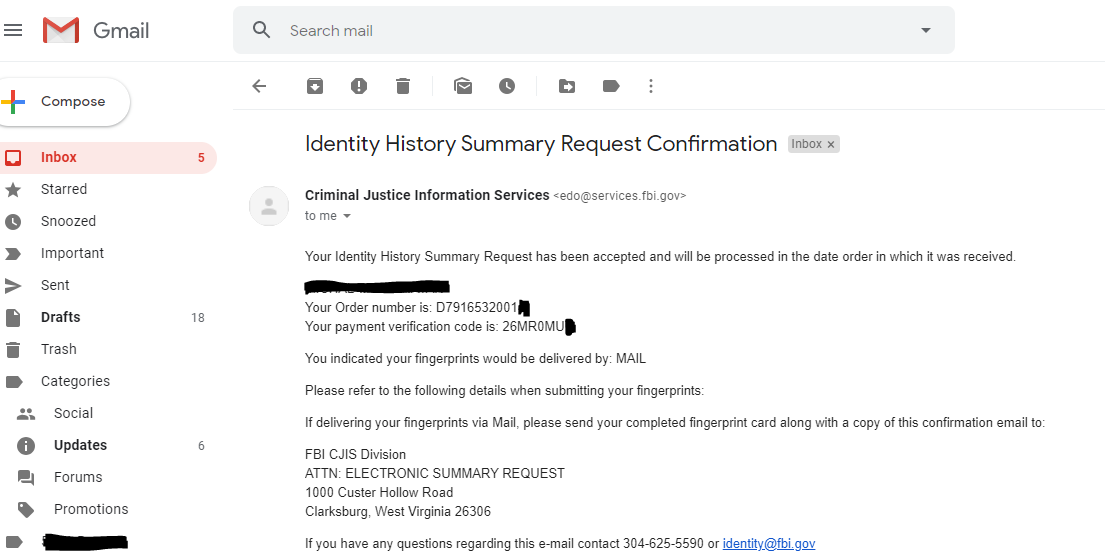Expand search options dropdown arrow
1105x556 pixels.
click(x=926, y=30)
